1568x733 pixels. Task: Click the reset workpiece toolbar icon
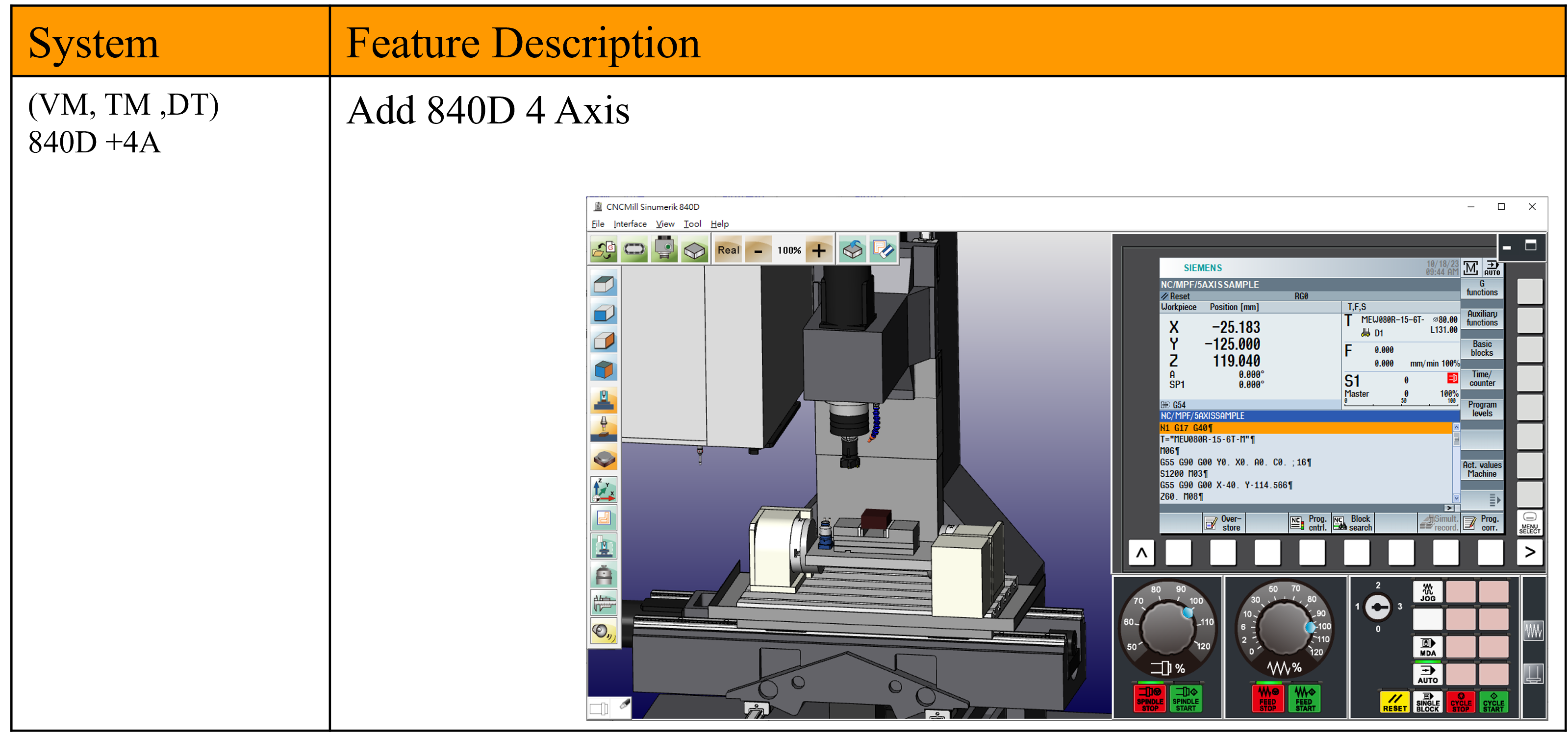click(852, 249)
